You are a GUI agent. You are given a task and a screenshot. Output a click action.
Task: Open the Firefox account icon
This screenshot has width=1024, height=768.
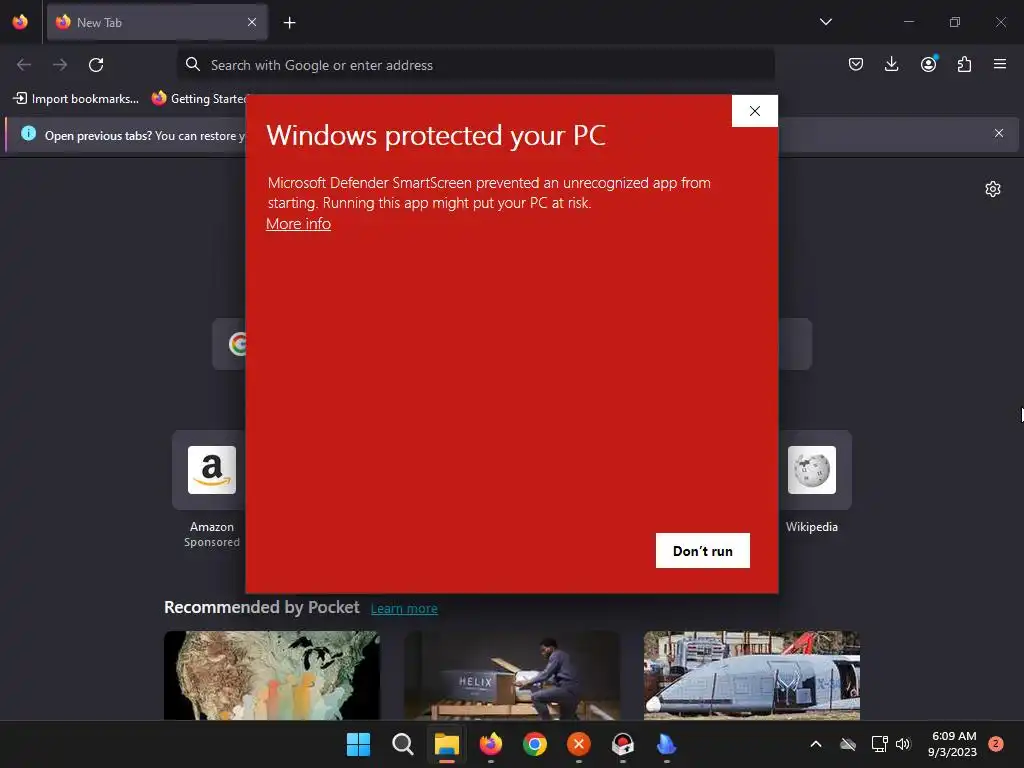click(928, 64)
